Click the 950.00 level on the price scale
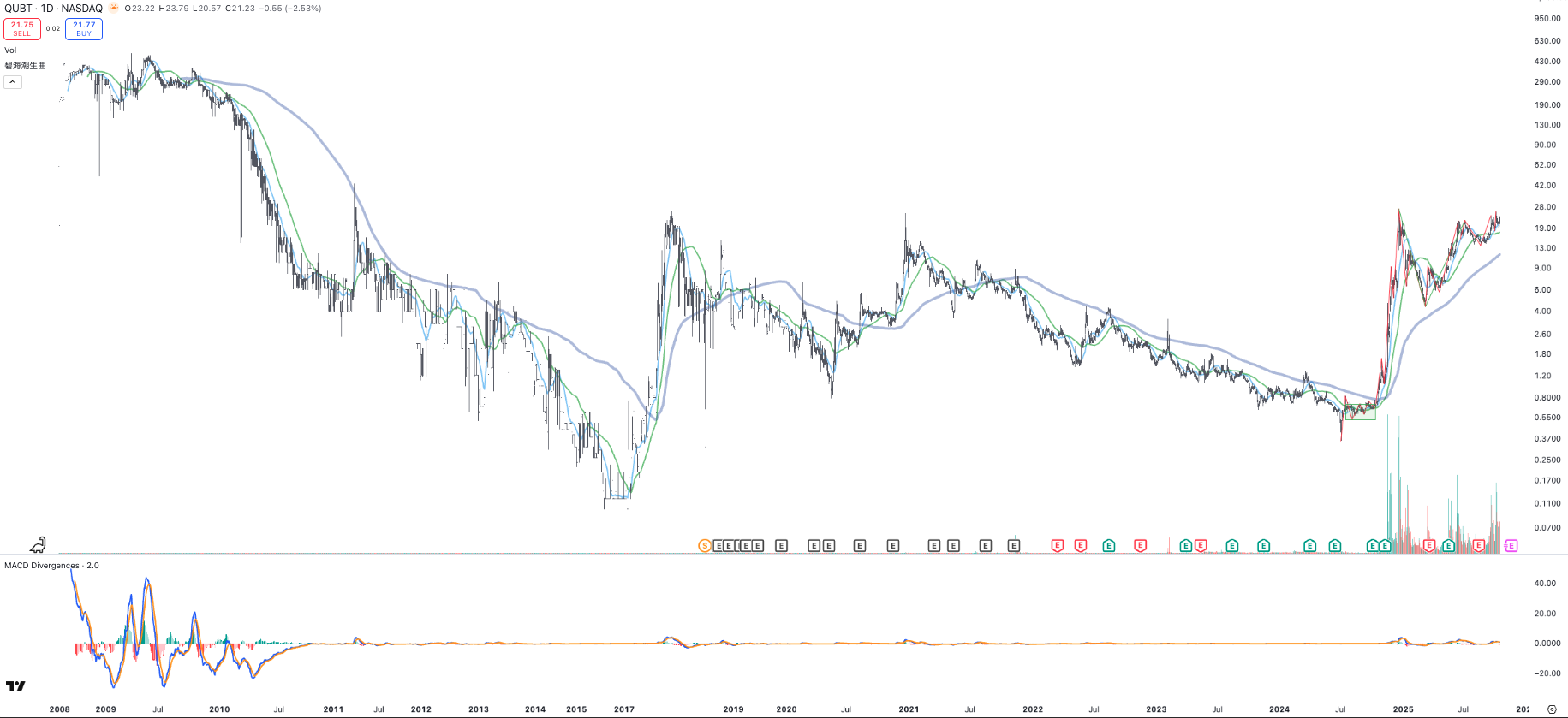 (1547, 18)
